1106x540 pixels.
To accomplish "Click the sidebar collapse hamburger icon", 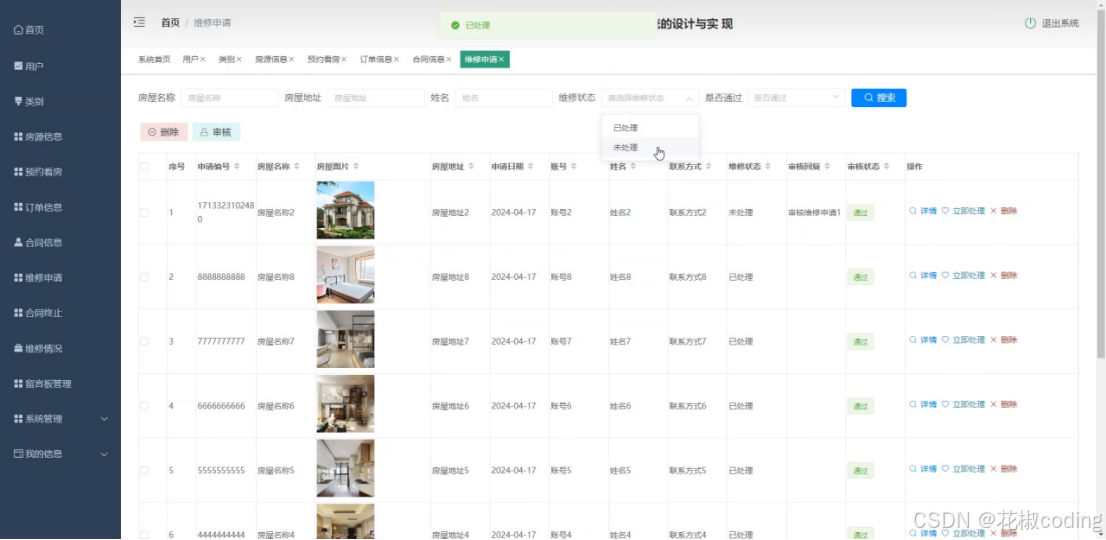I will click(140, 23).
